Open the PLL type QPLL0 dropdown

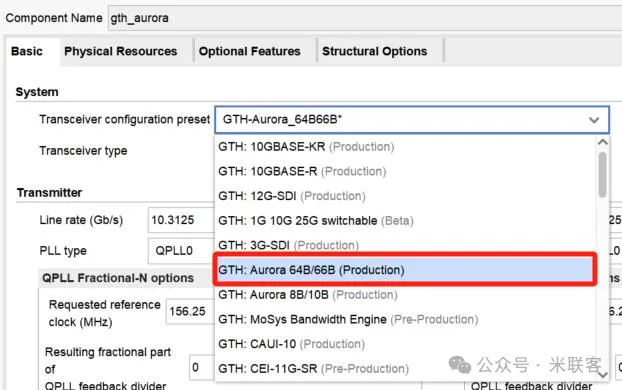181,251
